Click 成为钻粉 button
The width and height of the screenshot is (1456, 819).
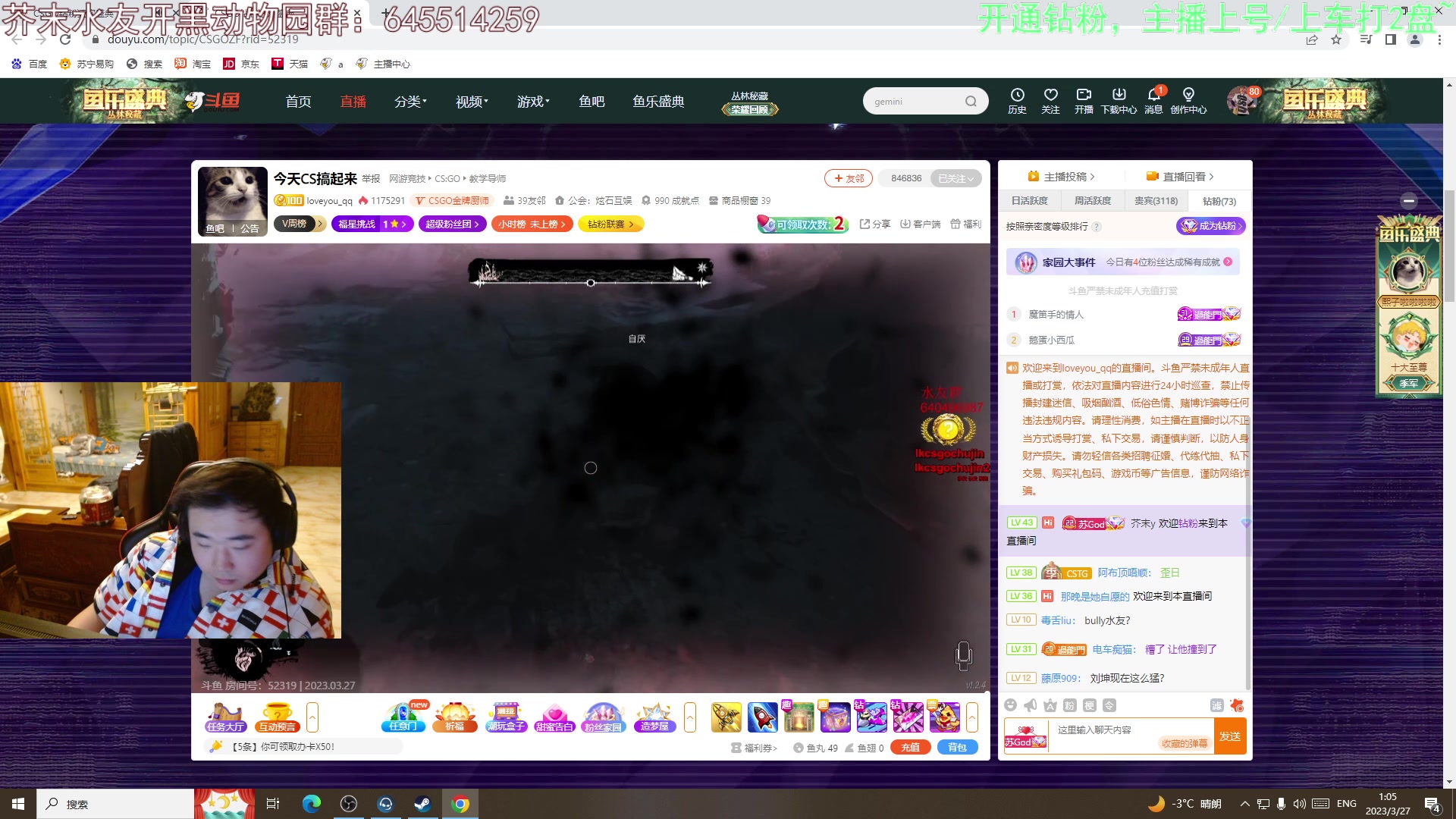tap(1211, 226)
